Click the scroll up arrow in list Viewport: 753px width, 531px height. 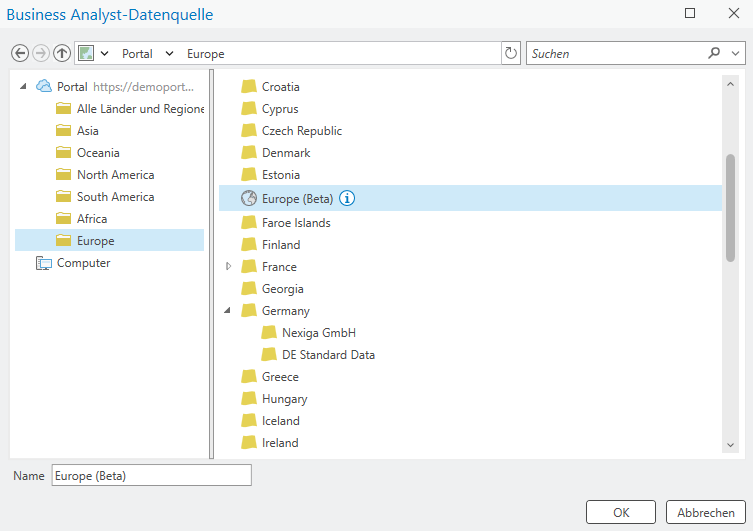coord(730,84)
